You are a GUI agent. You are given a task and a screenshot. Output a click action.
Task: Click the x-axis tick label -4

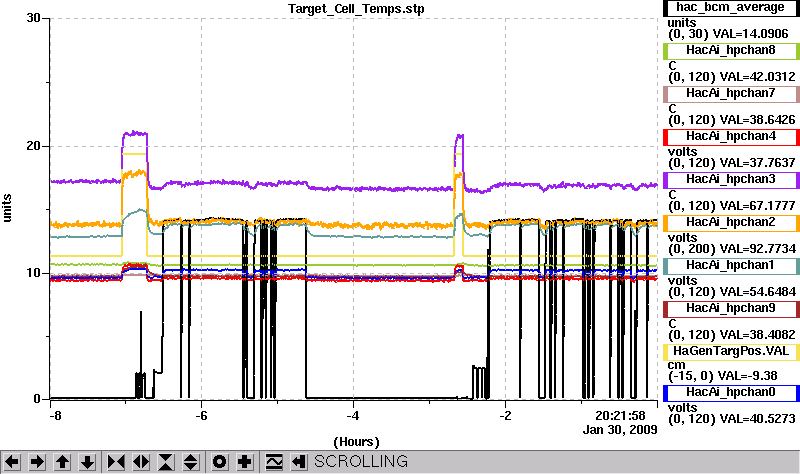(353, 416)
